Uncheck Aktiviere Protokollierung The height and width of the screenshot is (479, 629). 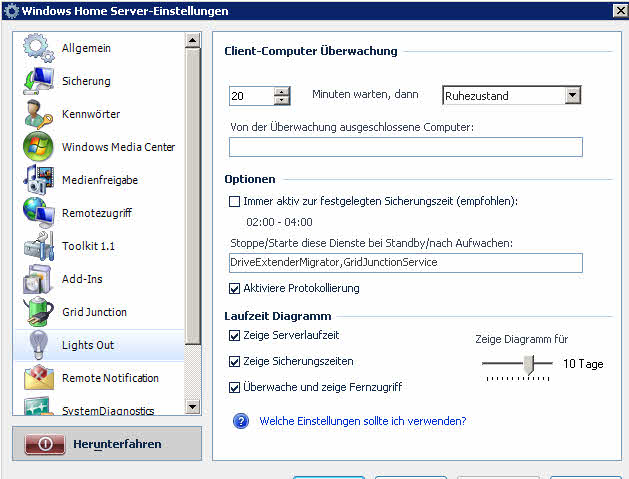234,288
